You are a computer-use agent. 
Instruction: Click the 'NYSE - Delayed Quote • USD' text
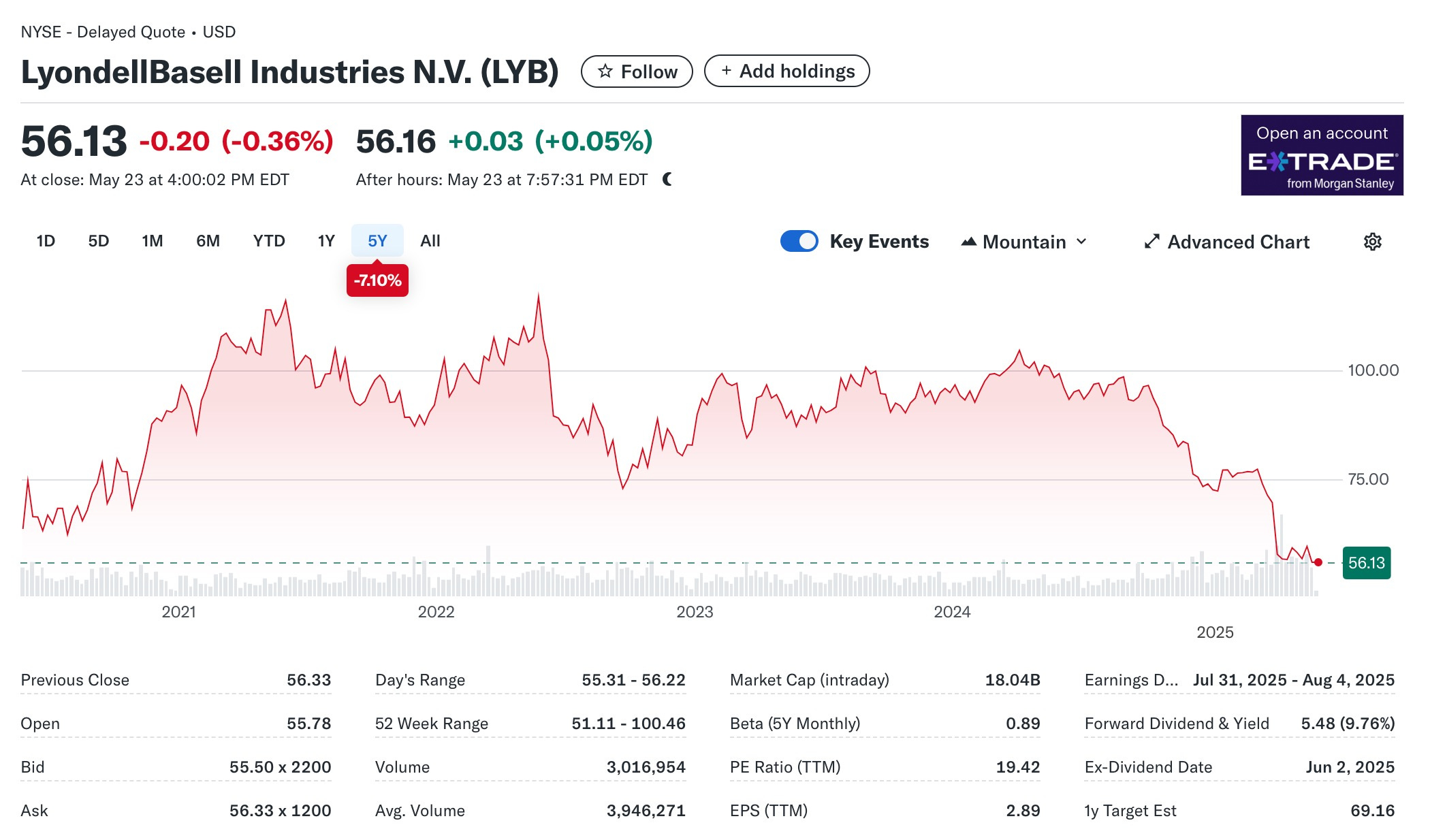click(x=128, y=32)
